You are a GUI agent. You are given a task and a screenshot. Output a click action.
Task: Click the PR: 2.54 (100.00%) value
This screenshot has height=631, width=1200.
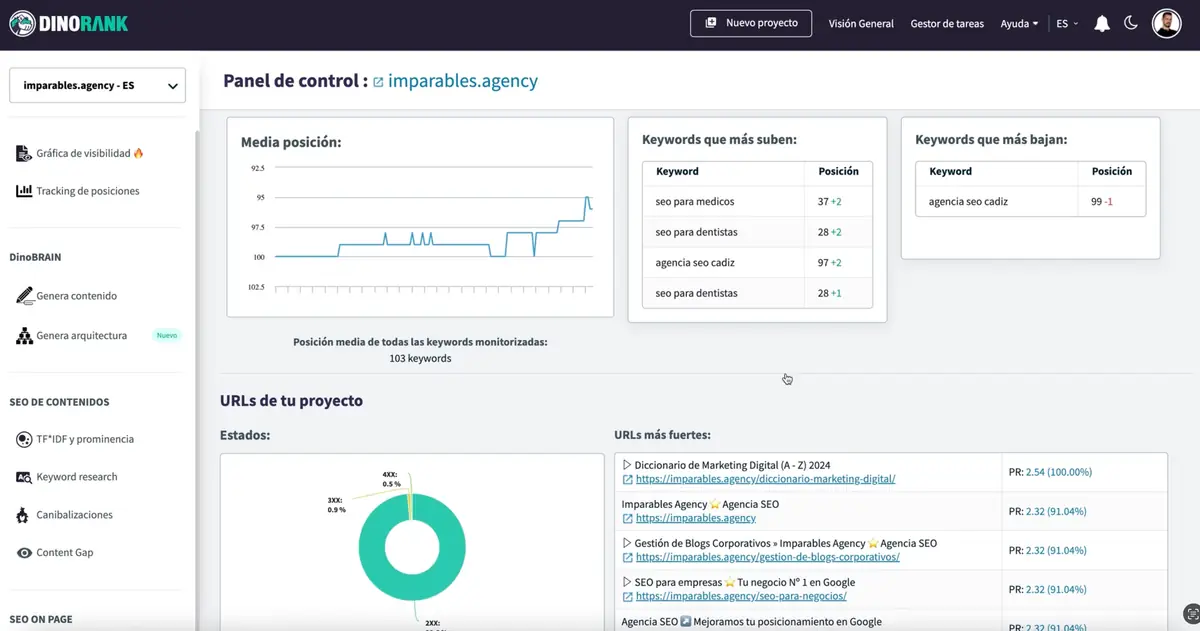1058,472
